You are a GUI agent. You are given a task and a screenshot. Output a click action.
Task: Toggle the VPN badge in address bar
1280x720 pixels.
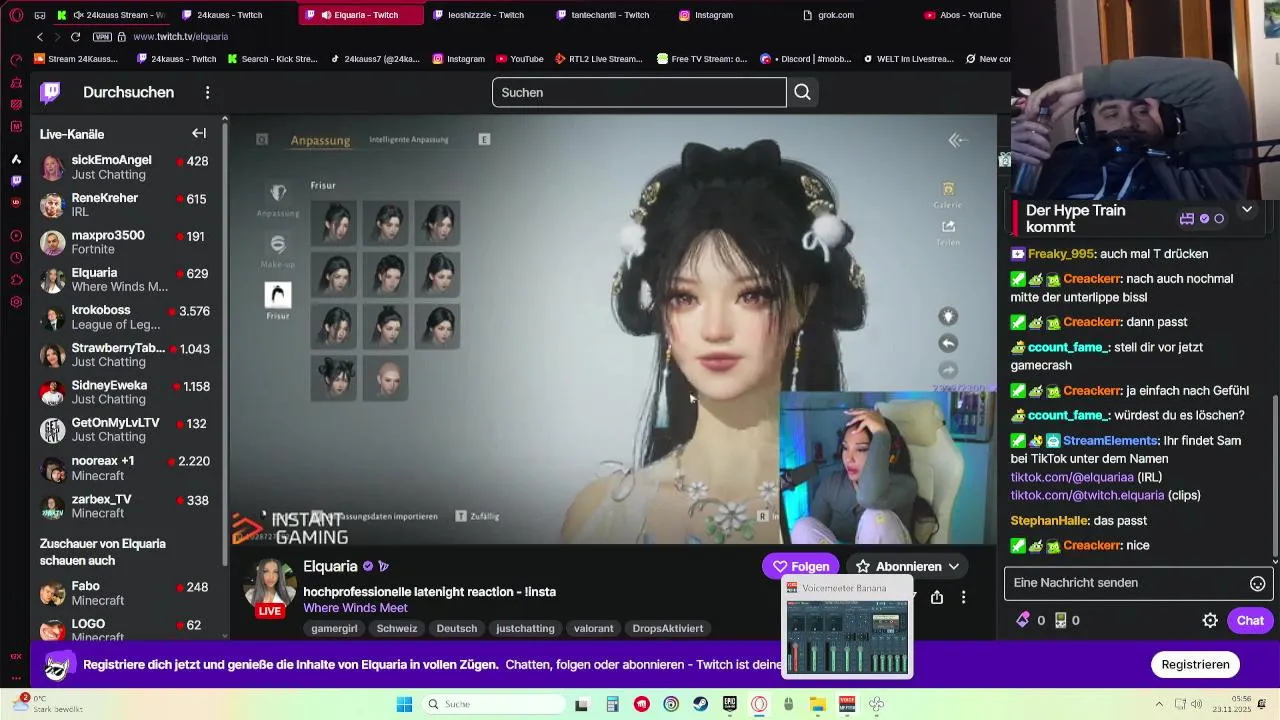(102, 37)
